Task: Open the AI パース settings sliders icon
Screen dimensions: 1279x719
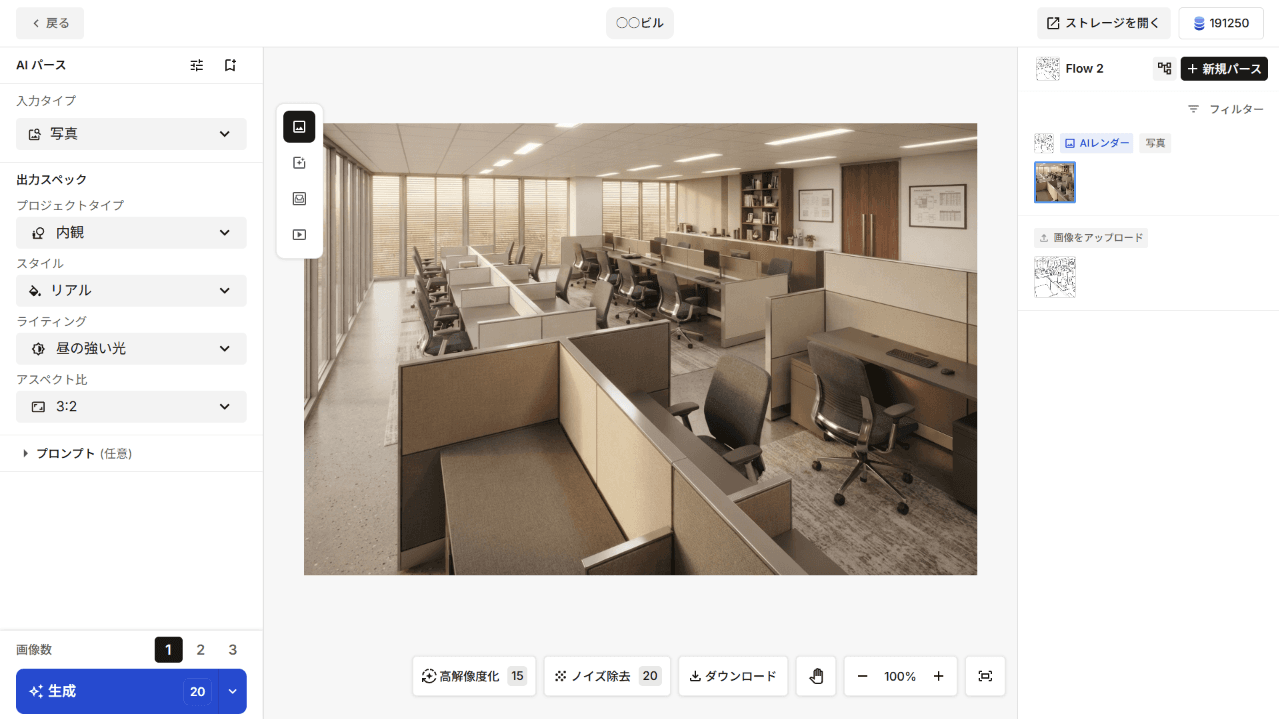Action: pos(197,65)
